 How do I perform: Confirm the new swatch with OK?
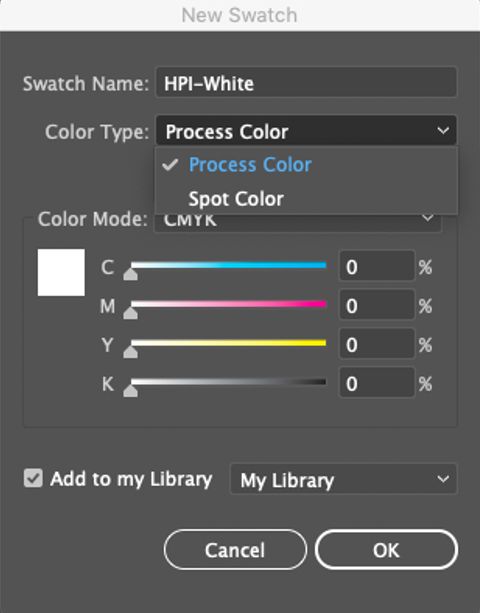(x=386, y=550)
